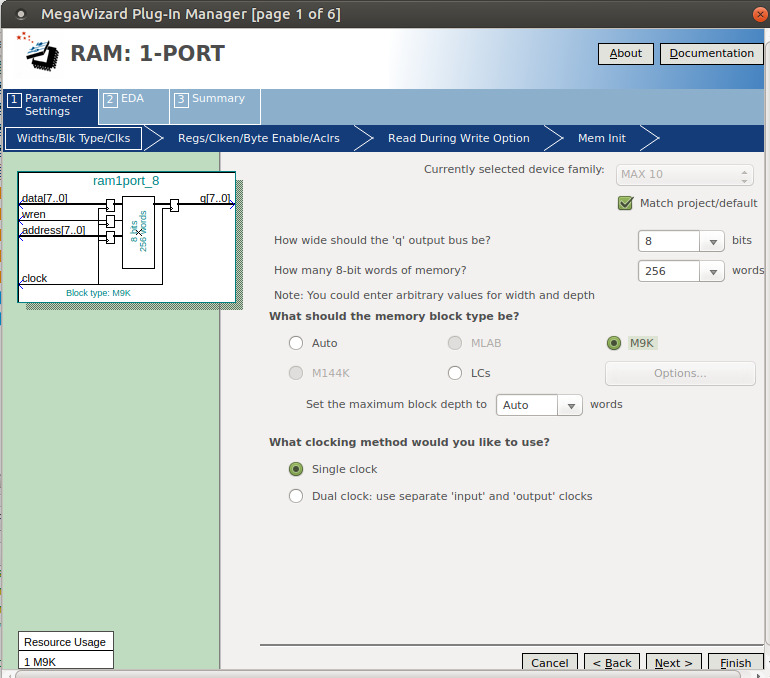
Task: Click the Cancel button
Action: (x=550, y=663)
